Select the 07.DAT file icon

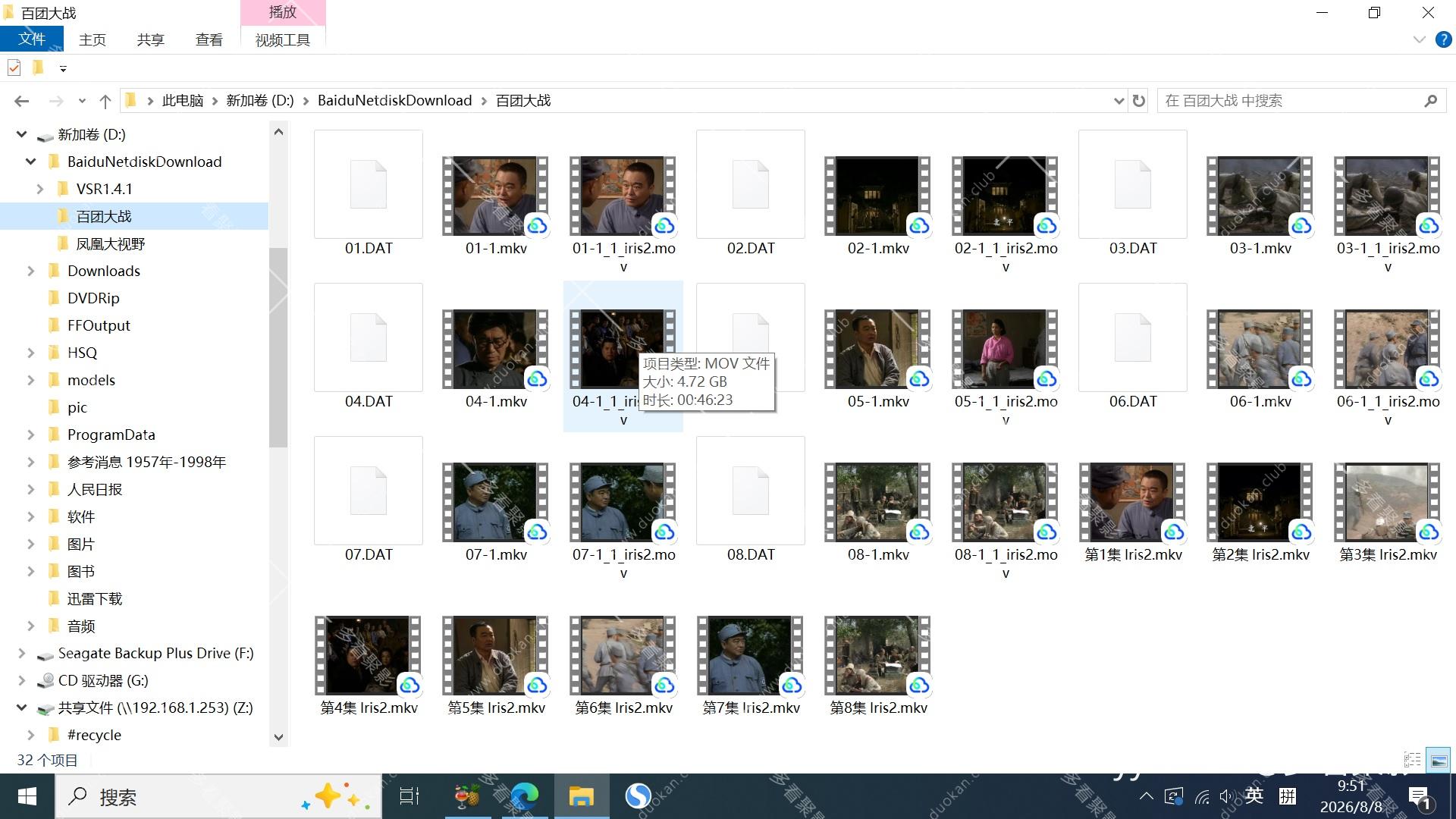[369, 491]
